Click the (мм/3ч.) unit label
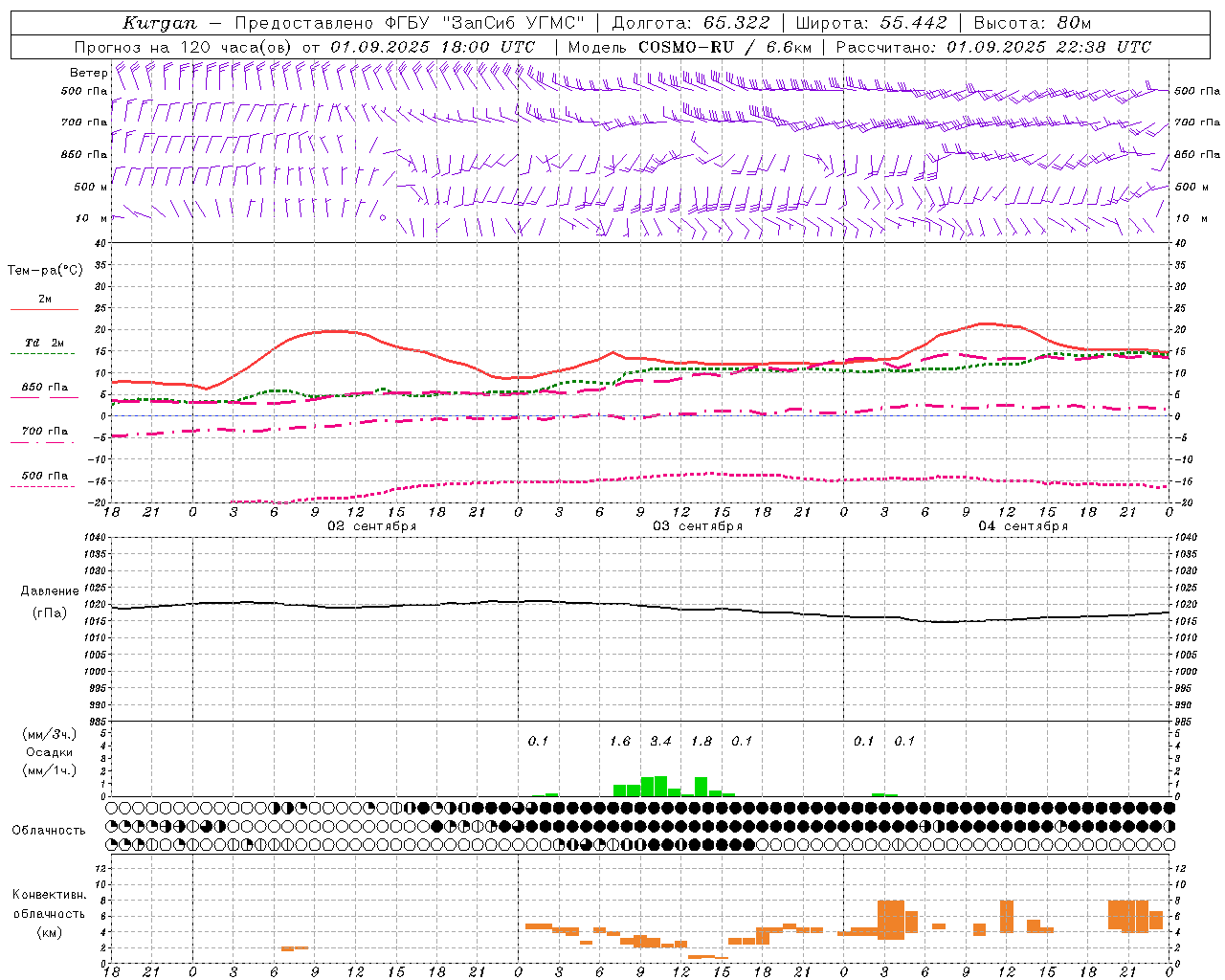This screenshot has height=980, width=1225. tap(50, 735)
